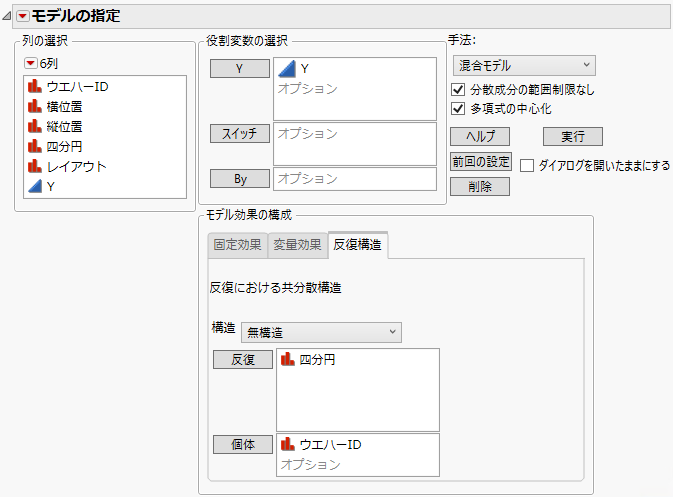The height and width of the screenshot is (497, 673).
Task: Uncheck 多項式の中心化
Action: pyautogui.click(x=458, y=109)
